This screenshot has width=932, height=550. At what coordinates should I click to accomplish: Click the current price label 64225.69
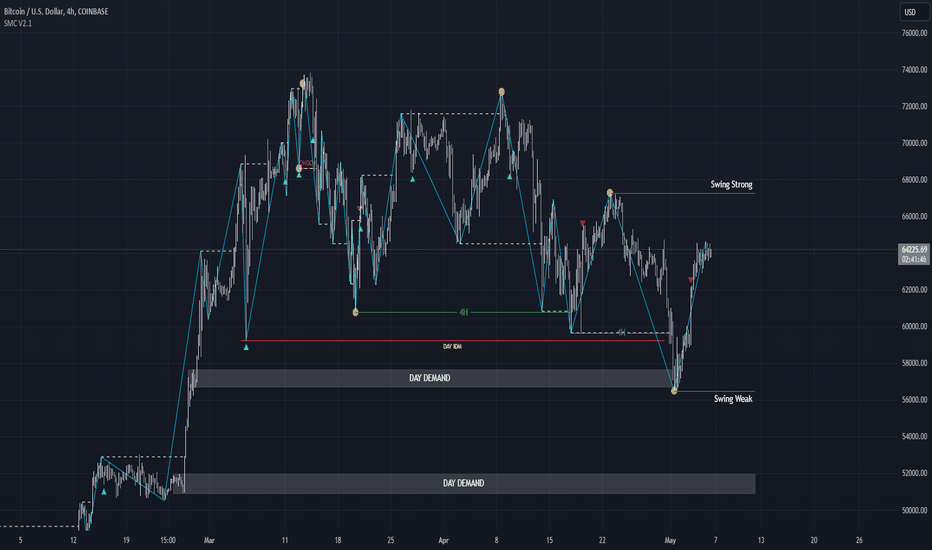(914, 249)
